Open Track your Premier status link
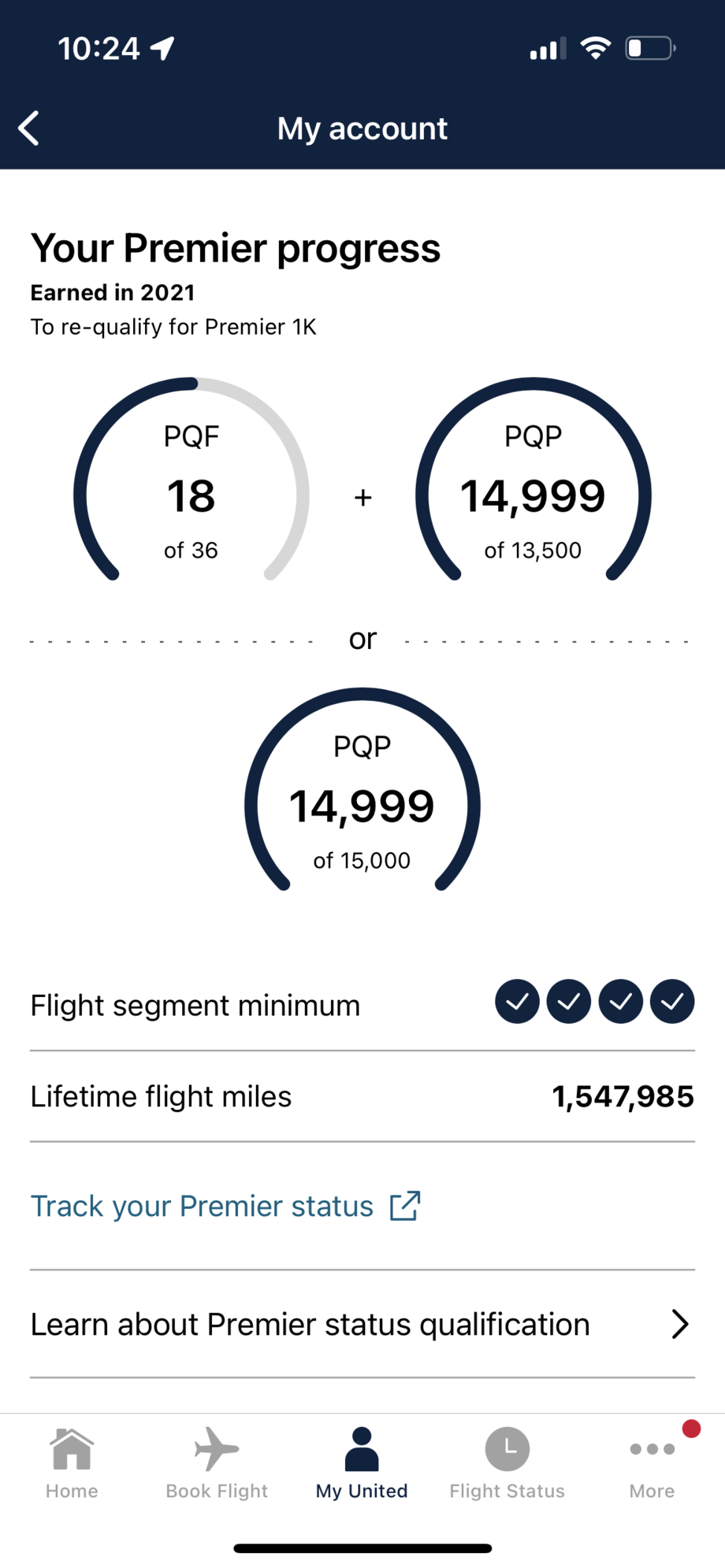Image resolution: width=725 pixels, height=1568 pixels. [202, 1206]
